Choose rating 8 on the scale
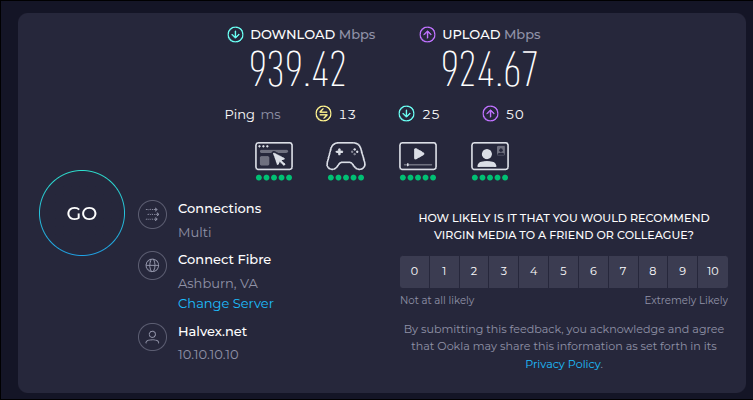 pos(652,271)
